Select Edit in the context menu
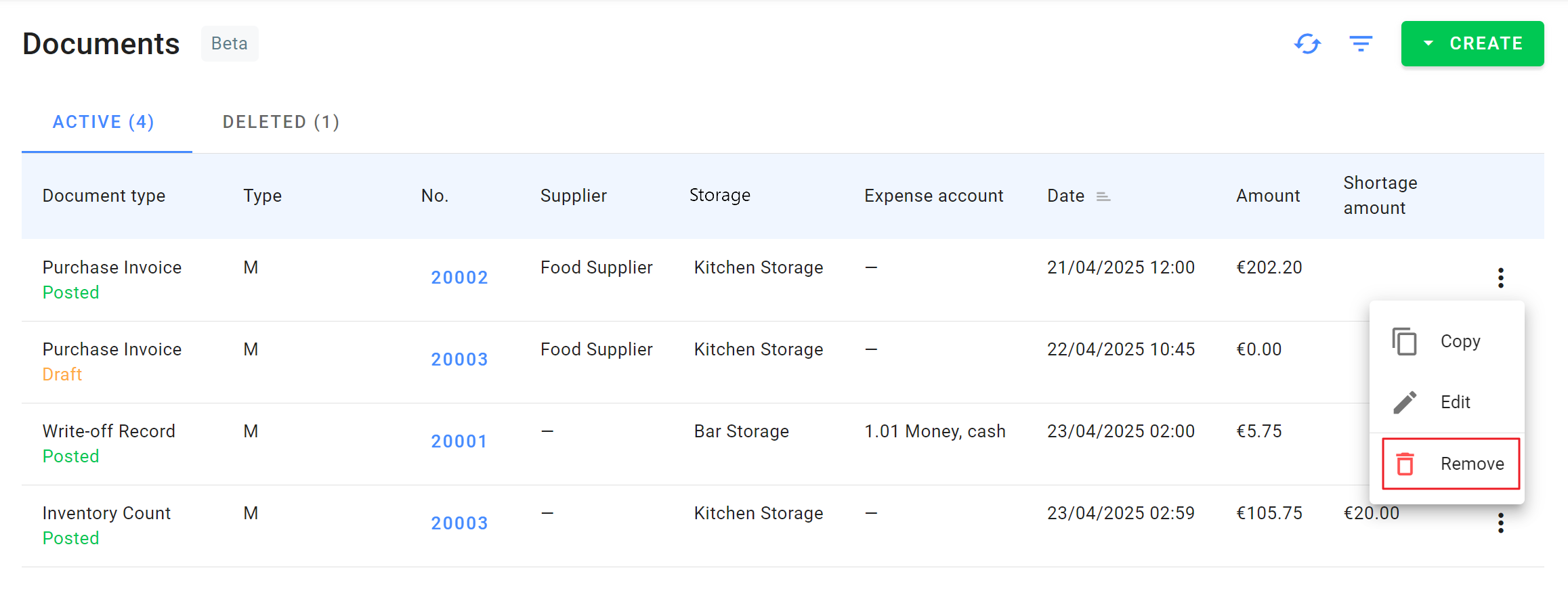Image resolution: width=1568 pixels, height=593 pixels. [1456, 402]
